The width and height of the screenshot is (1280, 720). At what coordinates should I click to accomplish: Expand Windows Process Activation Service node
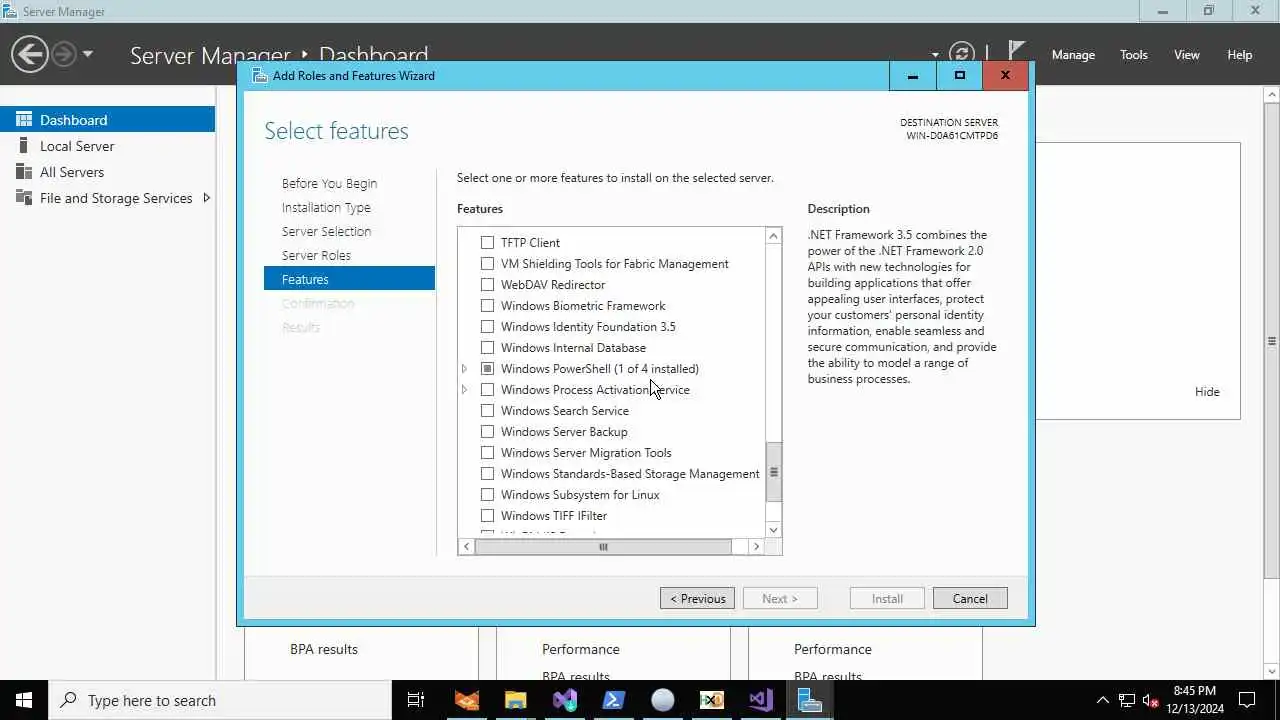click(465, 389)
